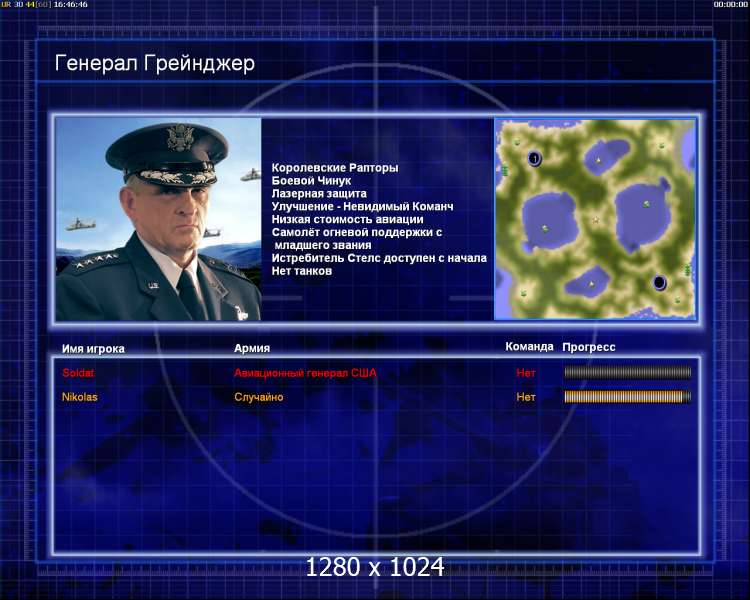Click the Команда column header

coord(529,346)
